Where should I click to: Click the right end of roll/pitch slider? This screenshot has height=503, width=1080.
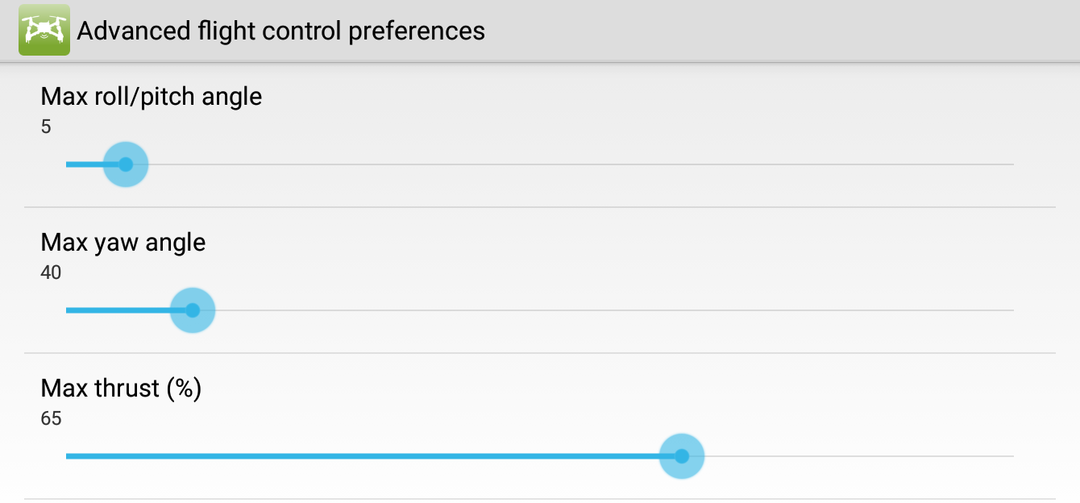tap(1010, 165)
